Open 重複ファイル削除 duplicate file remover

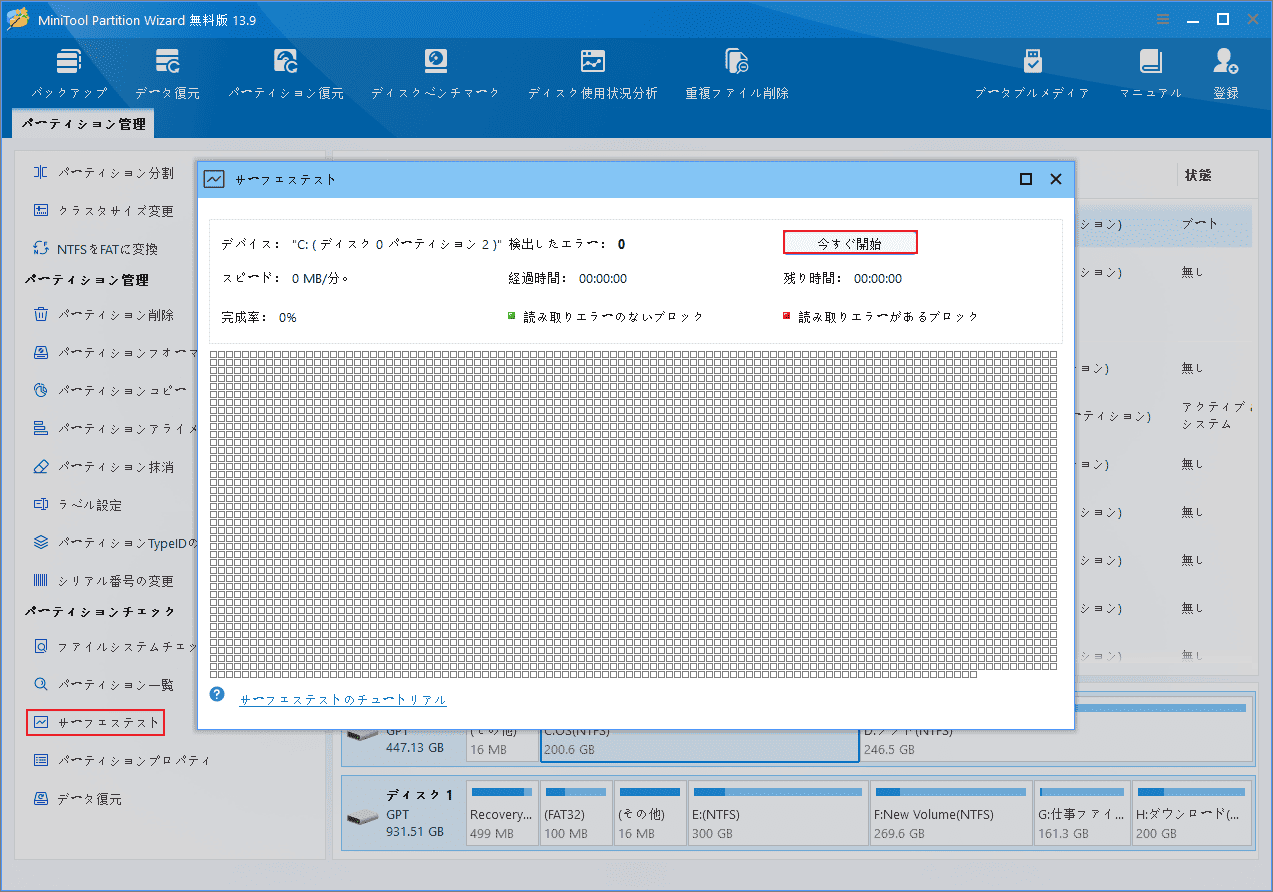coord(737,72)
